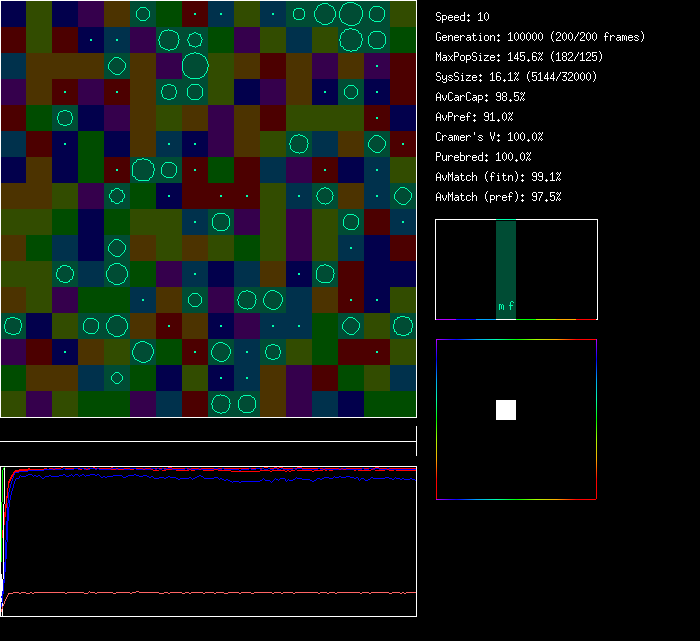Click the top-left cell of the colored grid

[13, 14]
